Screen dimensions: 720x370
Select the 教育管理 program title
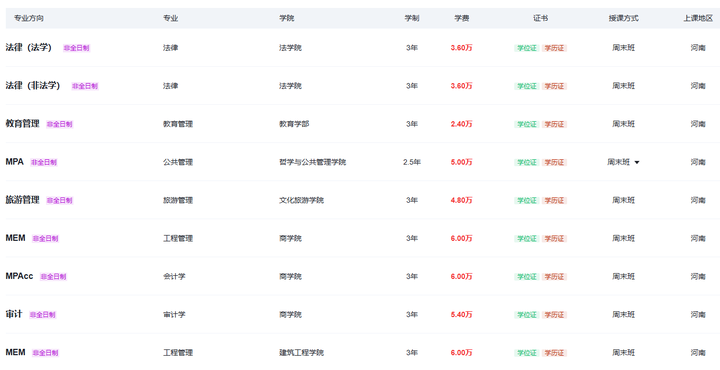[22, 123]
